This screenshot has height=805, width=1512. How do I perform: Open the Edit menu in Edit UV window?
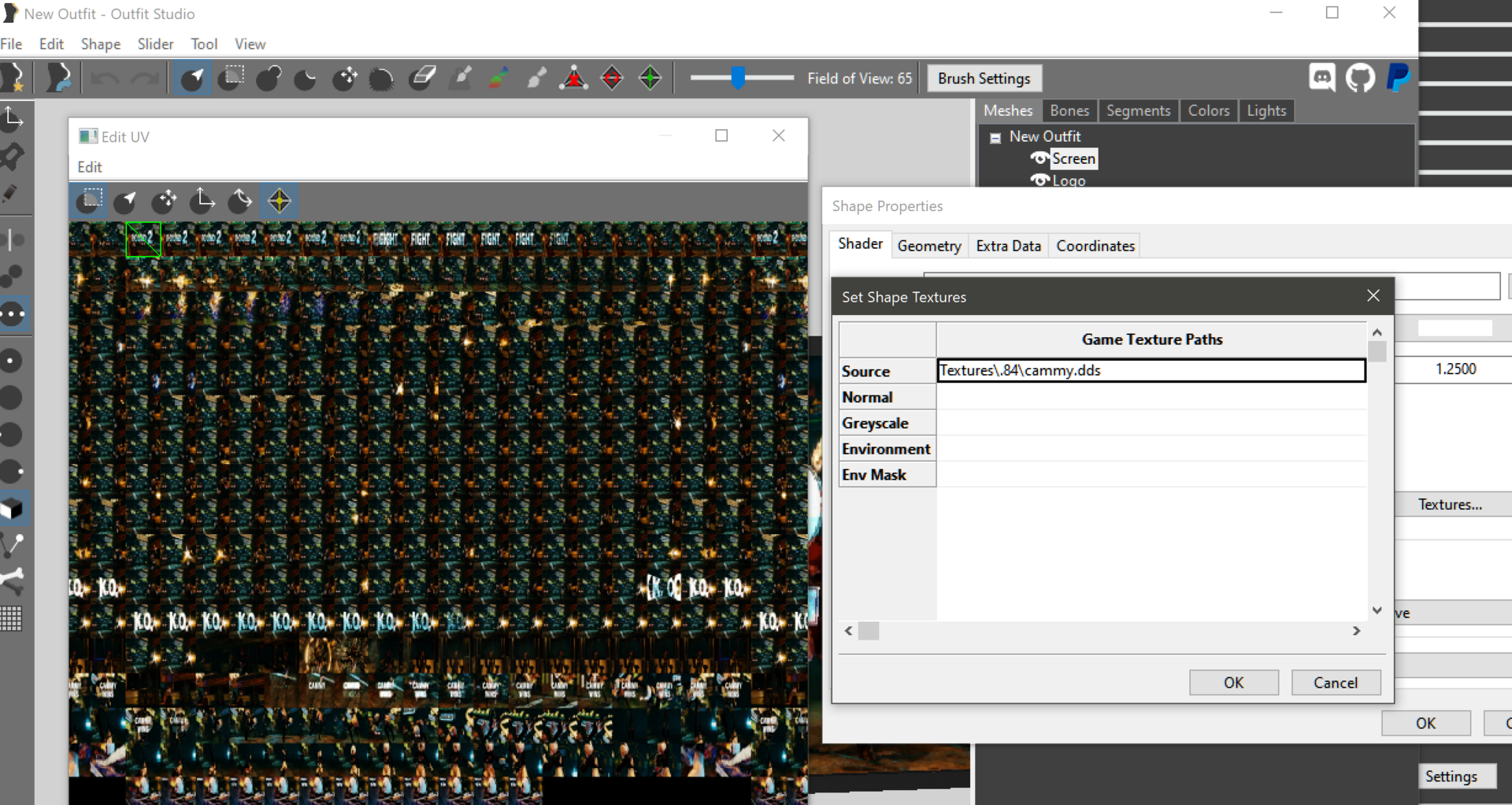click(90, 167)
